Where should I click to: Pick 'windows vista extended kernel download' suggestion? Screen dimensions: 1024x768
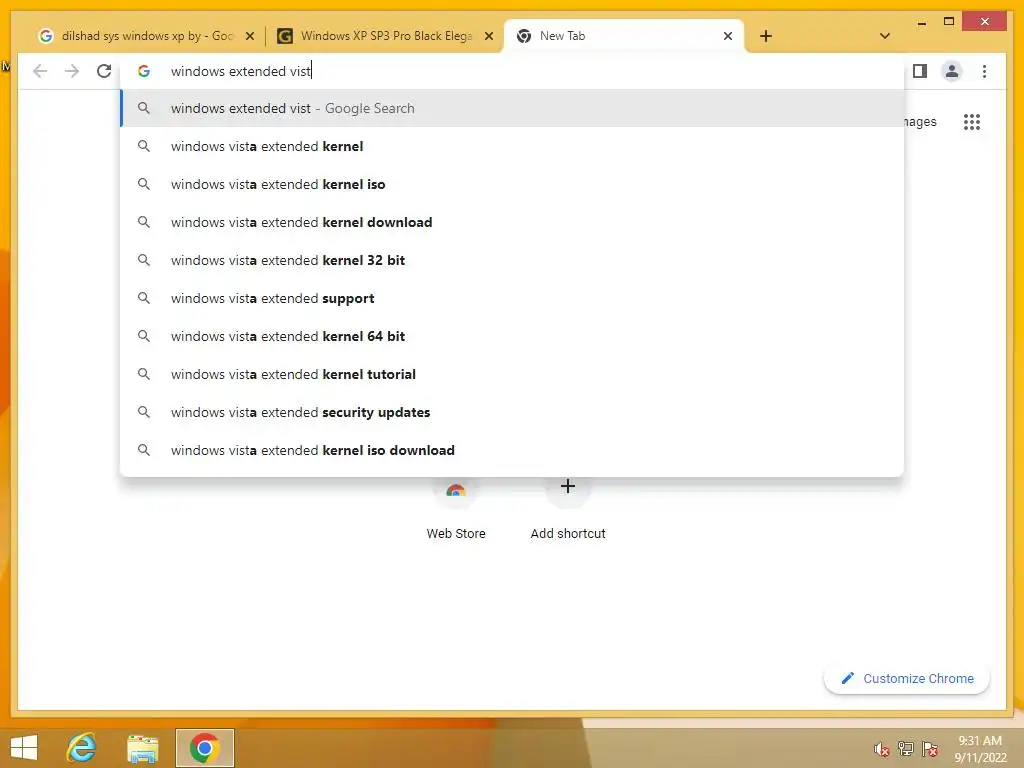point(513,222)
